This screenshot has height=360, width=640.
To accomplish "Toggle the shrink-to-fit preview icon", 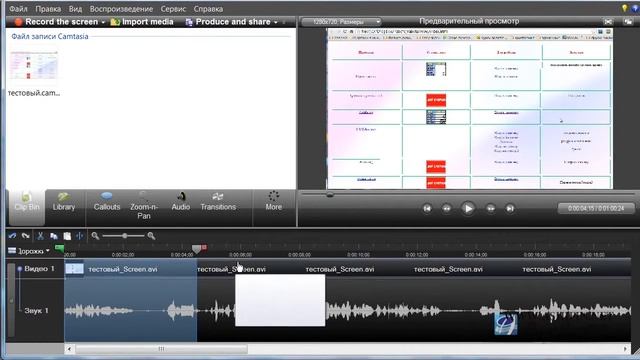I will pos(608,22).
